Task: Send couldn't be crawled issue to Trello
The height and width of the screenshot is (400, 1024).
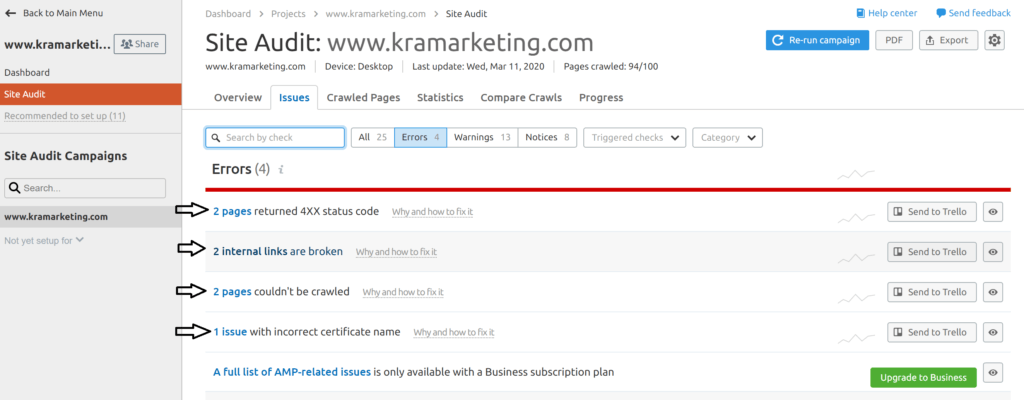Action: 932,292
